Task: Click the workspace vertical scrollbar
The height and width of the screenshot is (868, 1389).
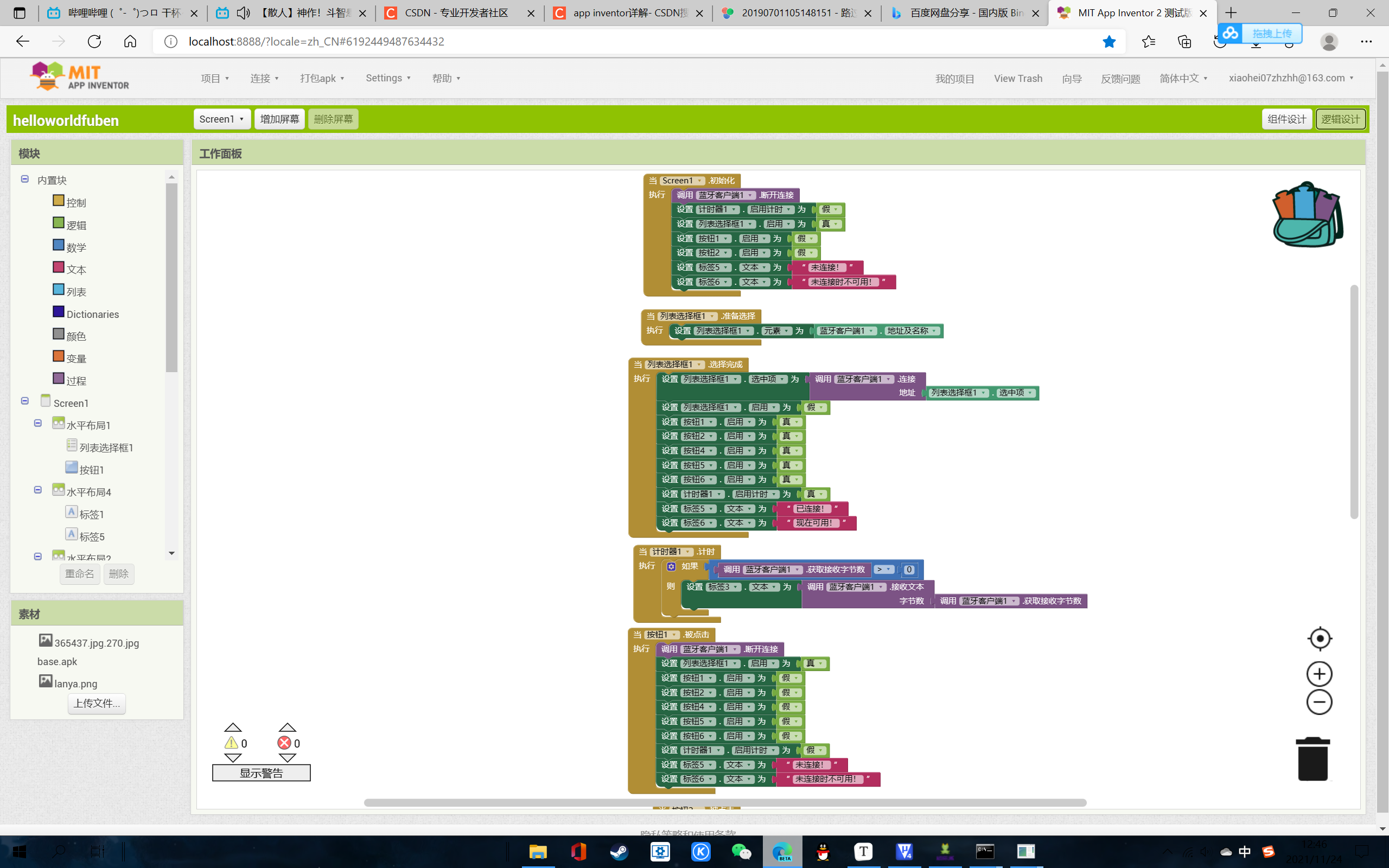Action: point(1354,402)
